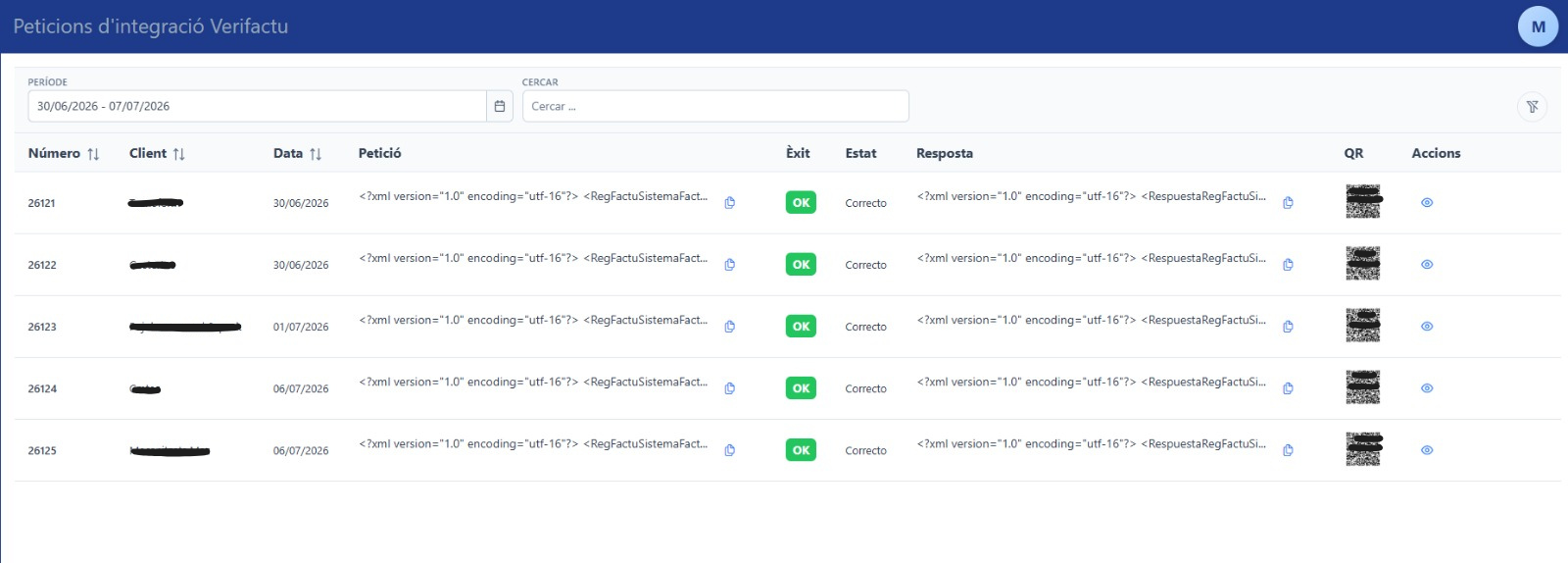1568x563 pixels.
Task: Click the Petició XML text of row 26121
Action: click(533, 196)
